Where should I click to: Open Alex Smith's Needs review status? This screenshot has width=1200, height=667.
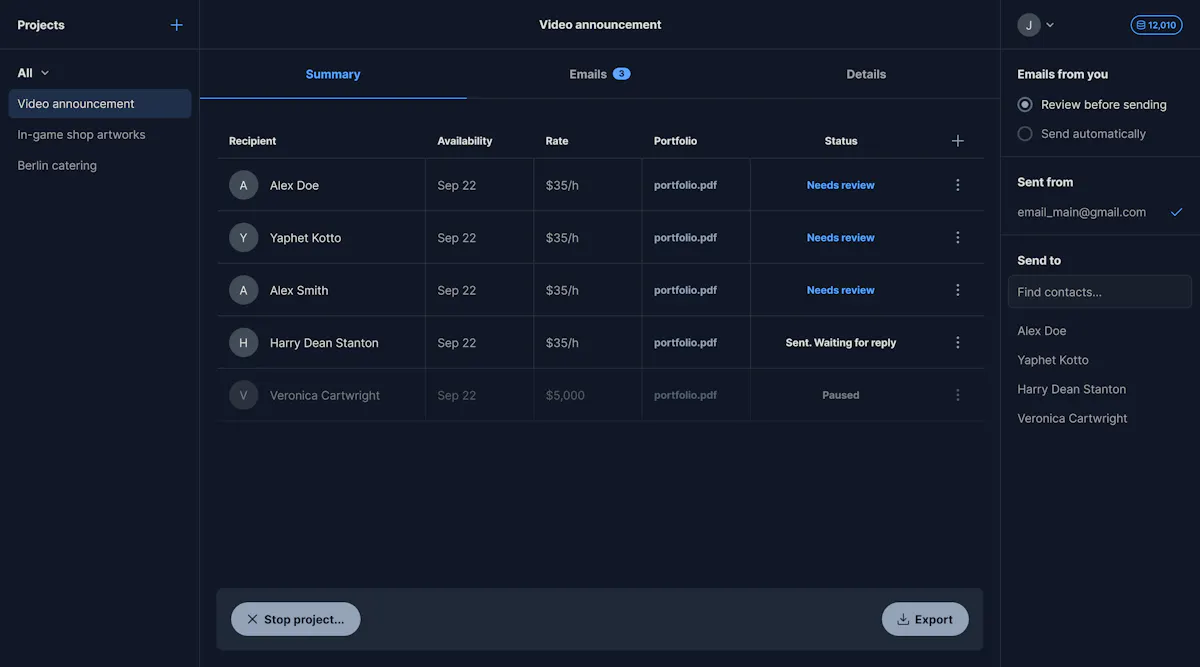pos(841,290)
